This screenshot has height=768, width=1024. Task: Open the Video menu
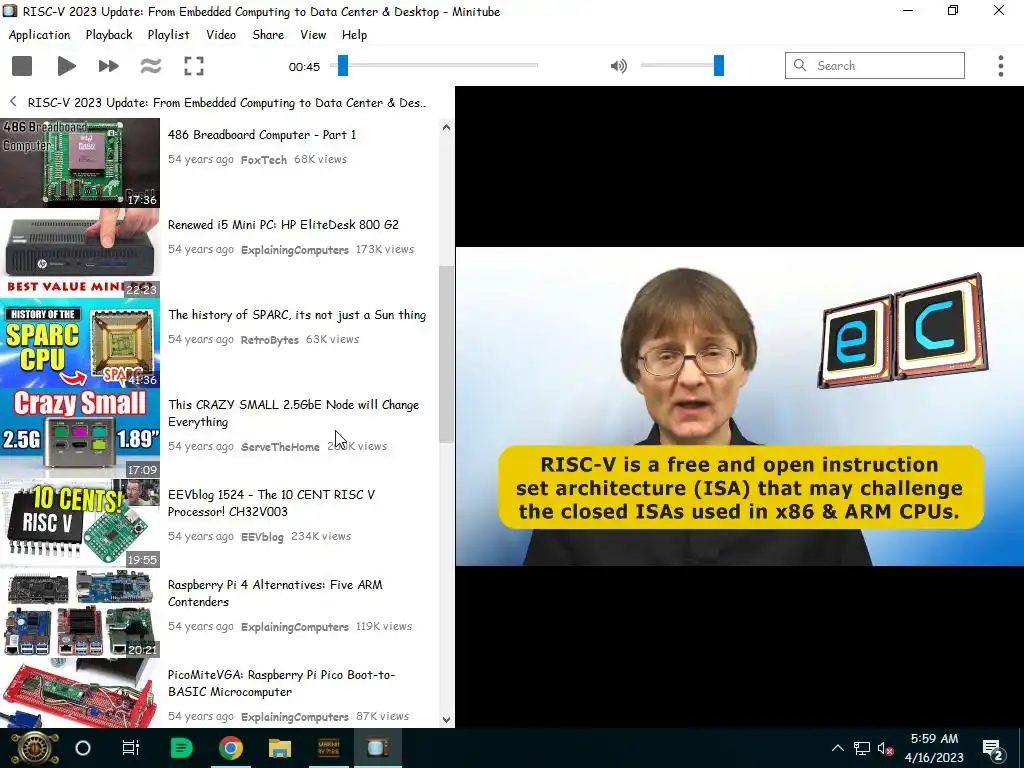click(221, 35)
